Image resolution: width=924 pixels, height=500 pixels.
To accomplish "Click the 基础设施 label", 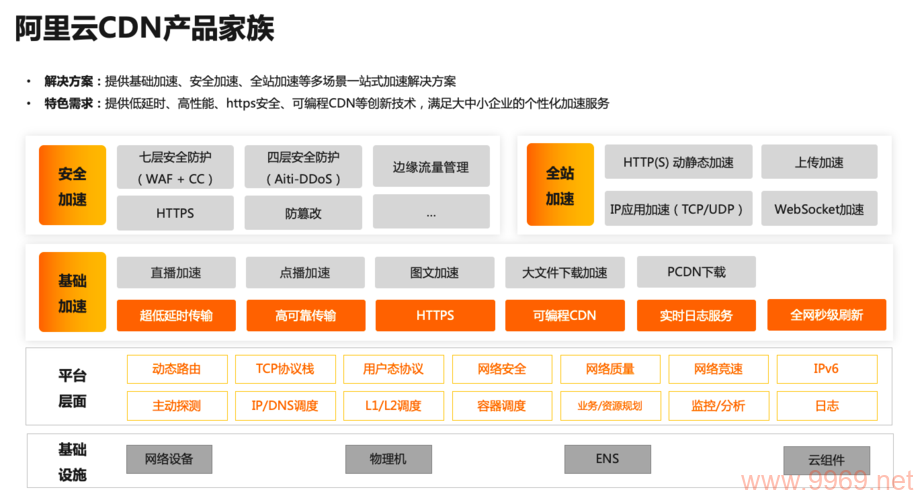I will coord(72,462).
